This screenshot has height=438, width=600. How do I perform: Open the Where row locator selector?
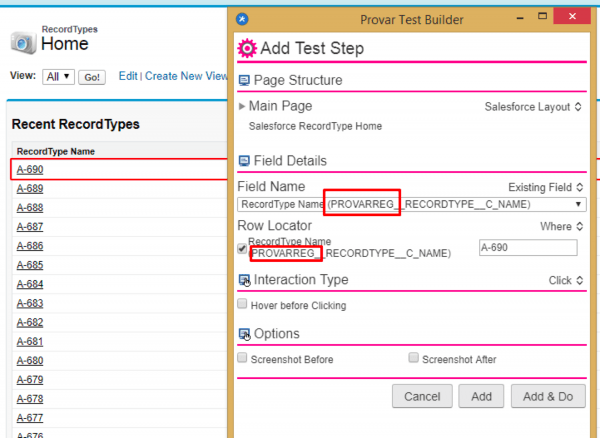click(562, 226)
